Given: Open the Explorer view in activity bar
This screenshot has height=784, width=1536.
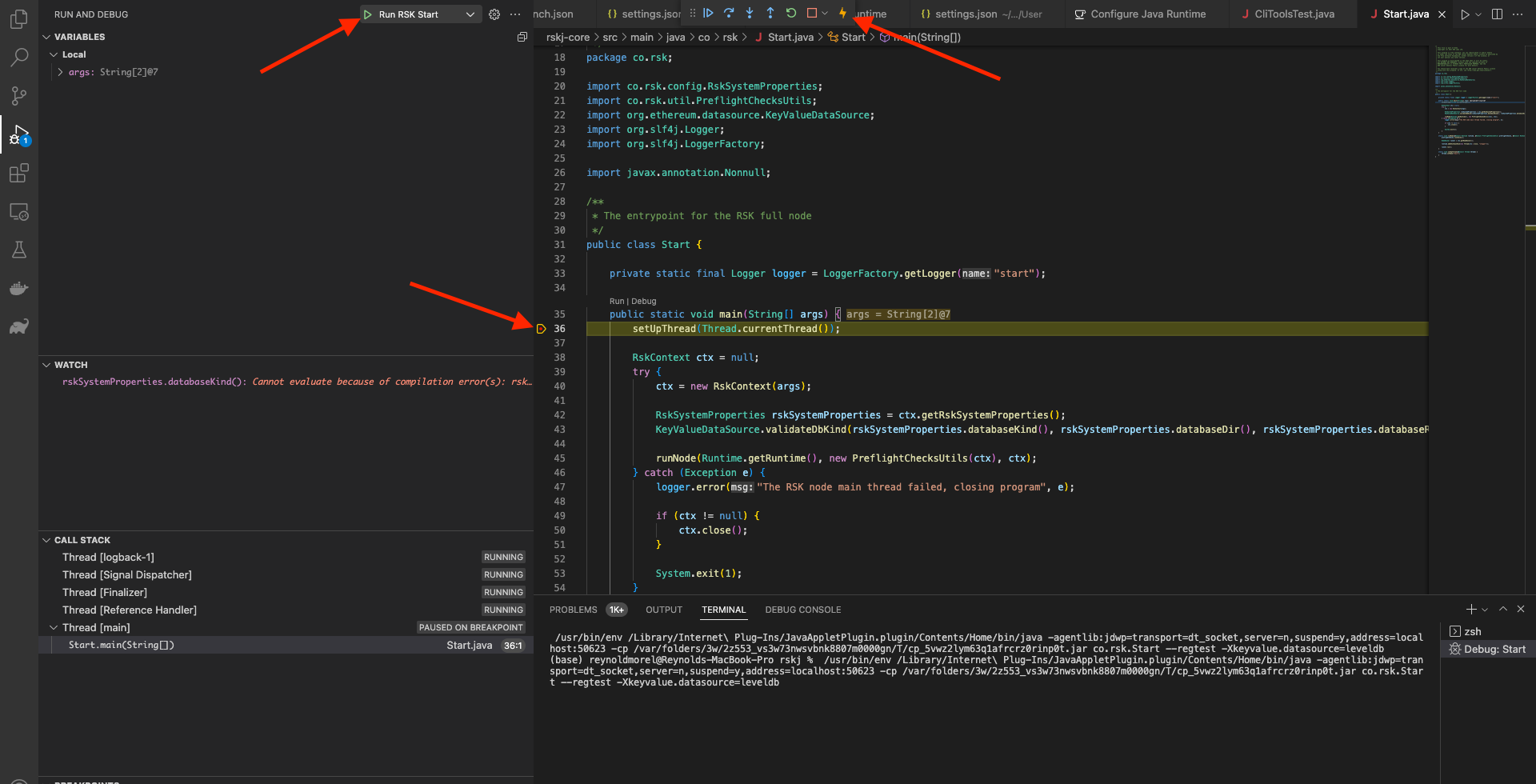Looking at the screenshot, I should (18, 18).
